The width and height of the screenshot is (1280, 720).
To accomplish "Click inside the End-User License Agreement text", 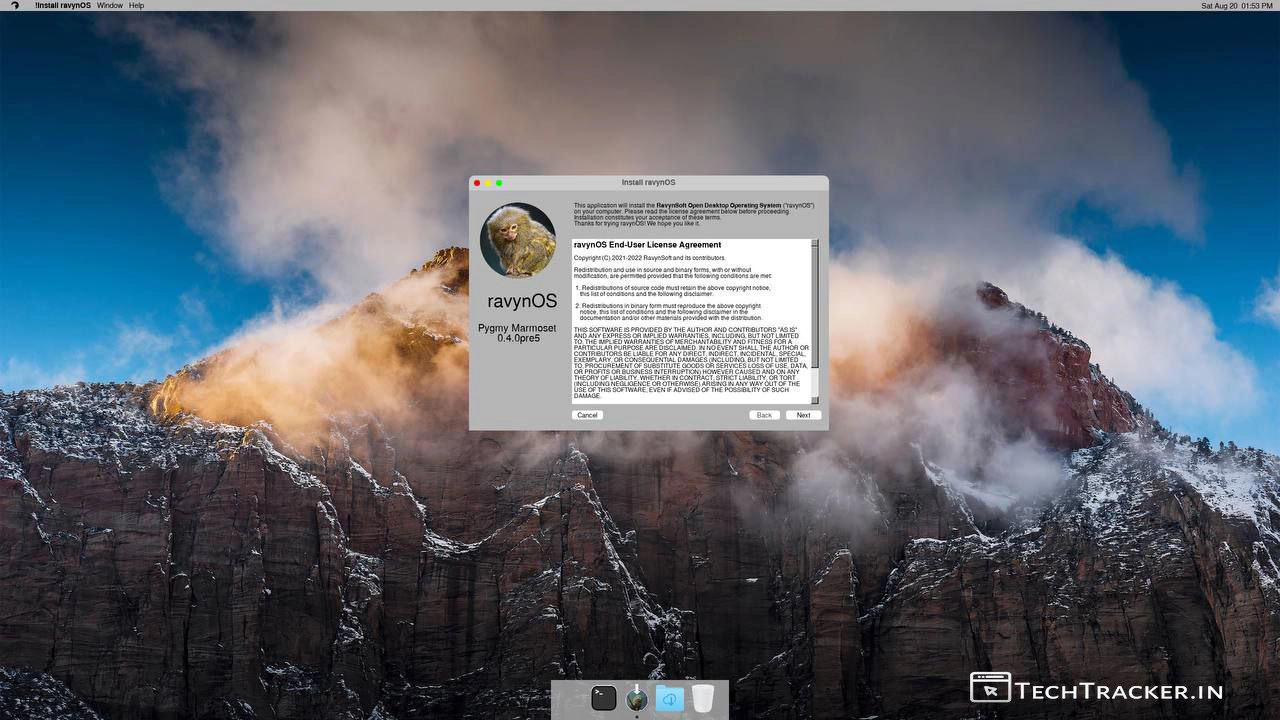I will [x=690, y=320].
